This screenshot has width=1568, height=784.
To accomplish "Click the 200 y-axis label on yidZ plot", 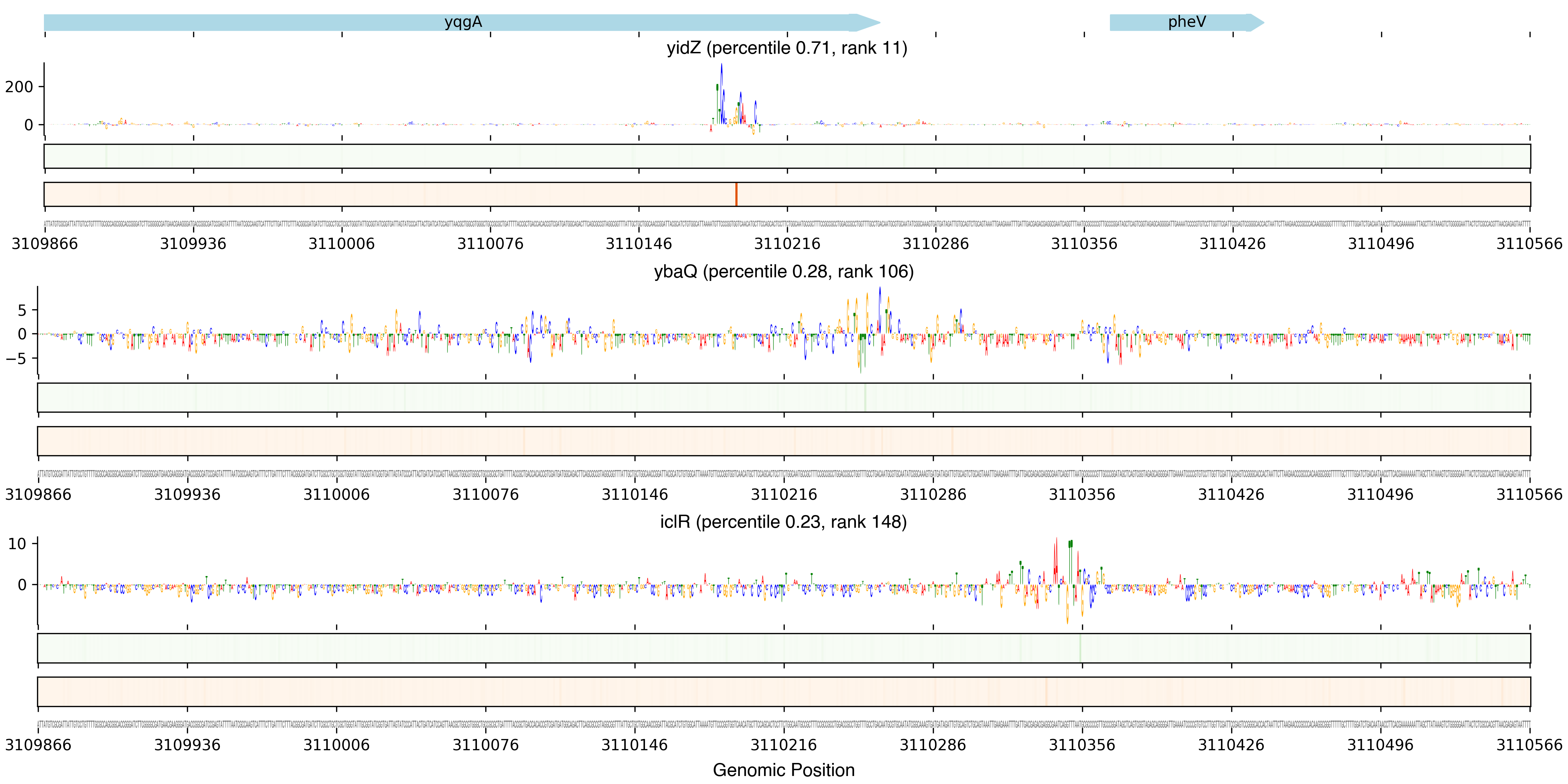I will click(19, 87).
